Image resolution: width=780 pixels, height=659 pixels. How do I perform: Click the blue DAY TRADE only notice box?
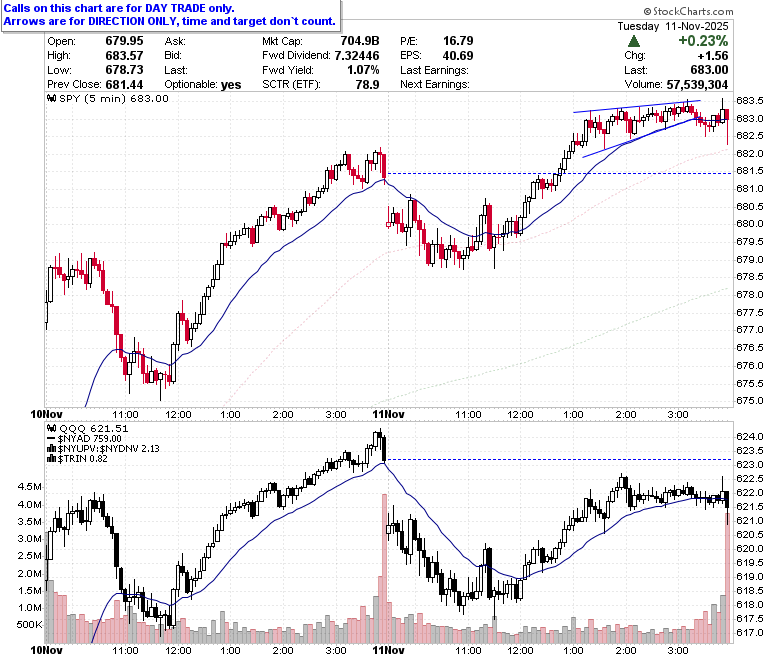(171, 15)
